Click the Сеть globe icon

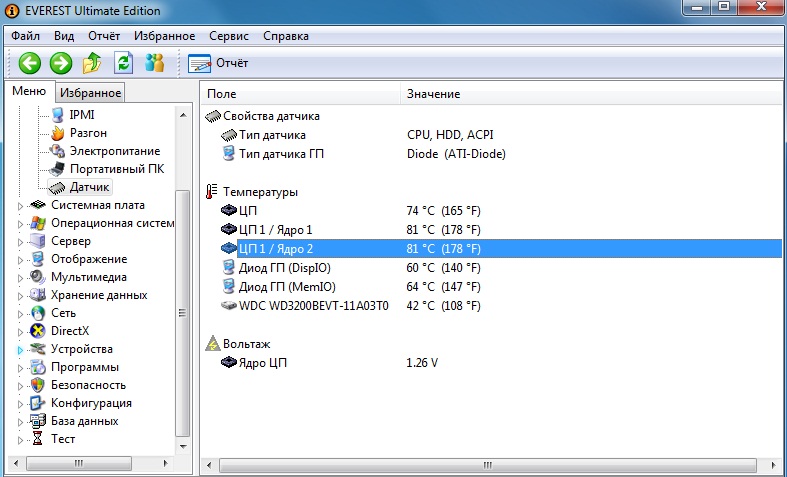click(38, 313)
